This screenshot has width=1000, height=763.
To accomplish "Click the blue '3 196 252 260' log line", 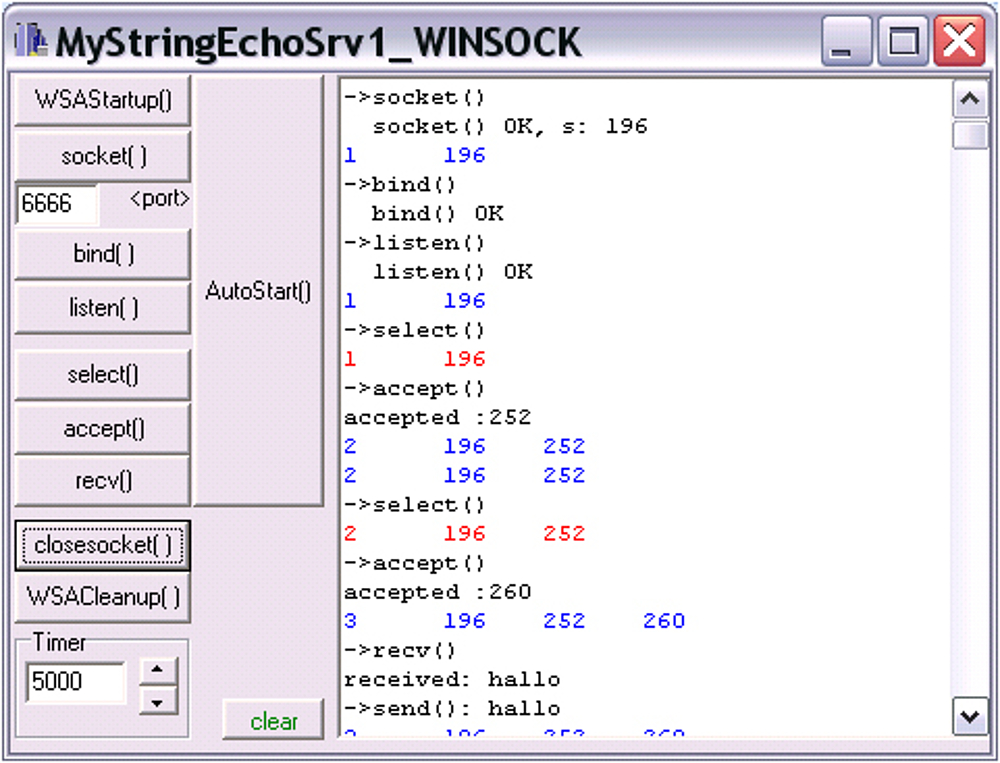I will pyautogui.click(x=515, y=621).
